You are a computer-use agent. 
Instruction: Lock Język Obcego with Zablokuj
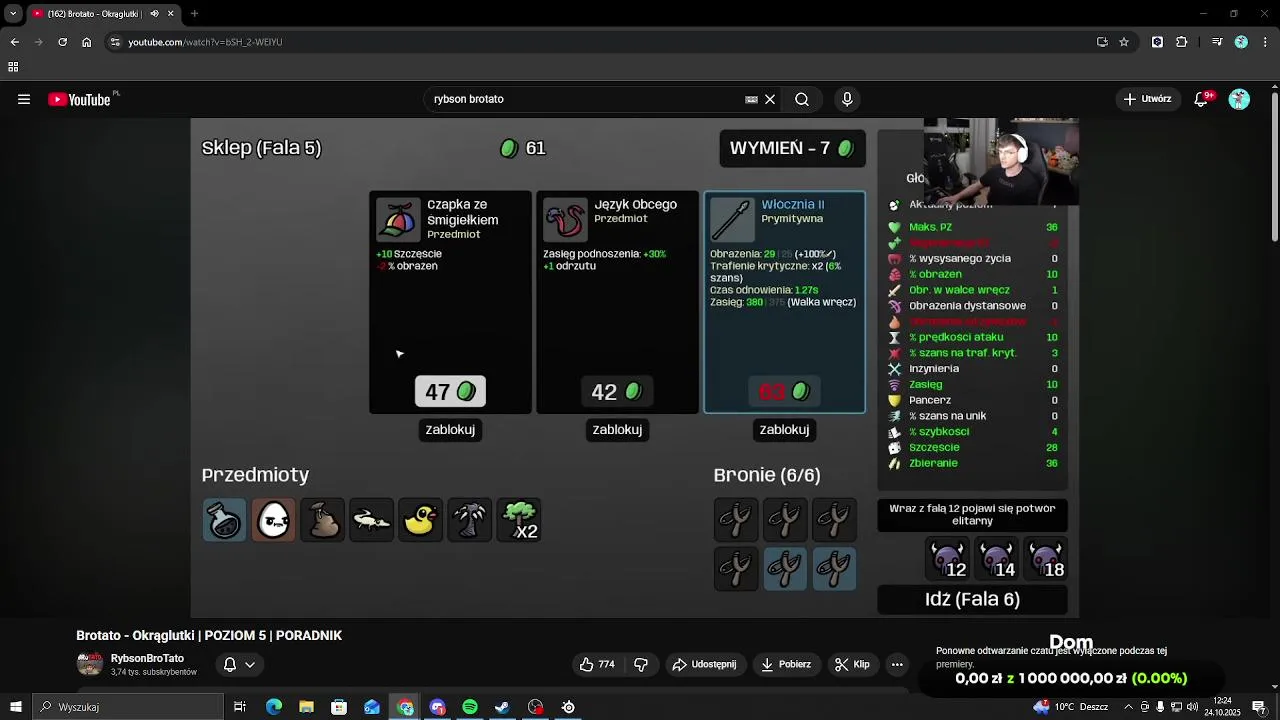tap(617, 429)
